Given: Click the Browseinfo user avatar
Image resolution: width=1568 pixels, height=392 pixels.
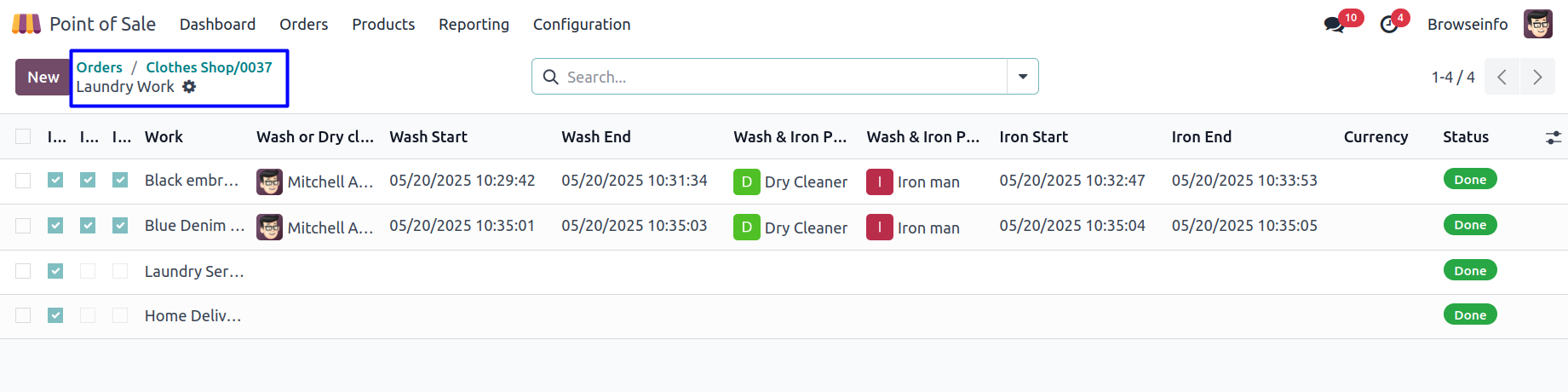Looking at the screenshot, I should coord(1537,25).
